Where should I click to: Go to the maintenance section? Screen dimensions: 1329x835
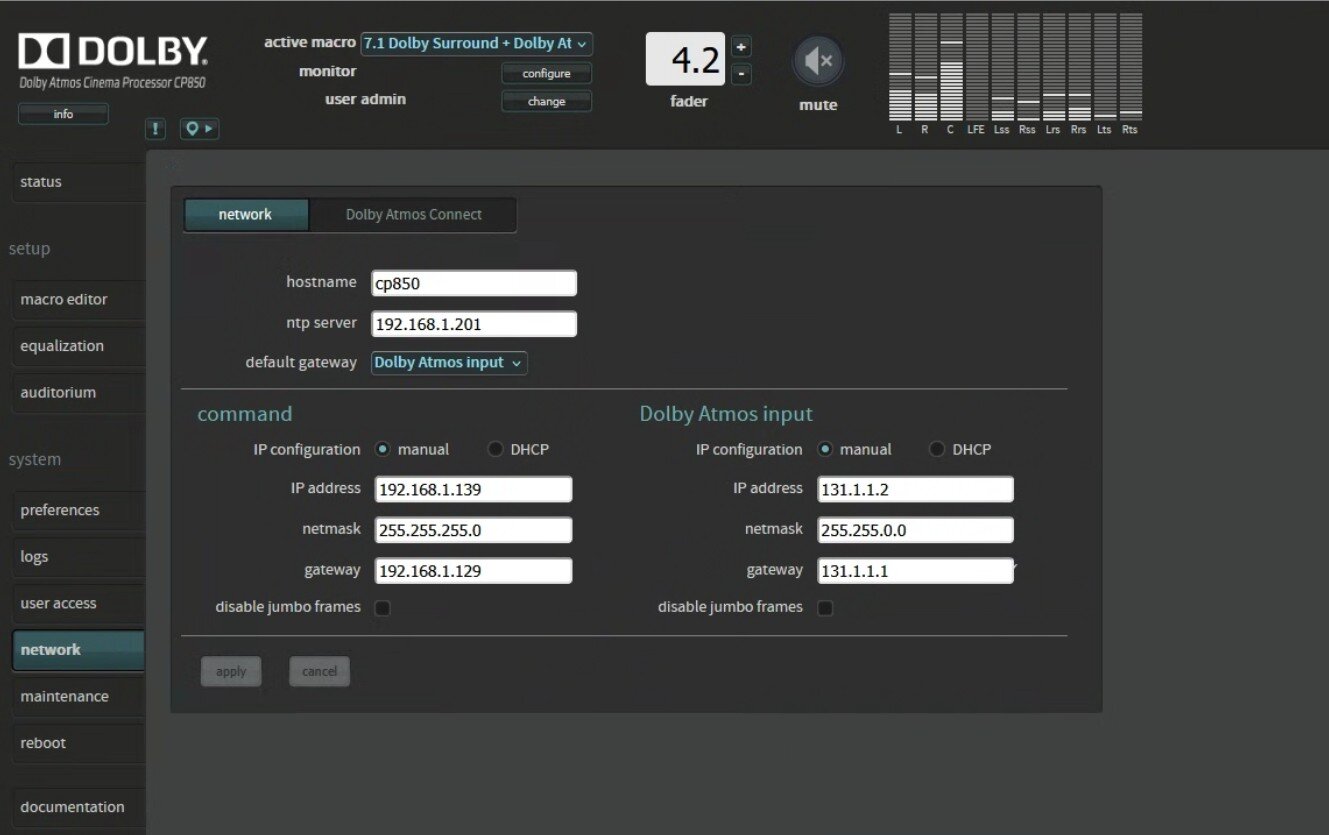point(64,696)
